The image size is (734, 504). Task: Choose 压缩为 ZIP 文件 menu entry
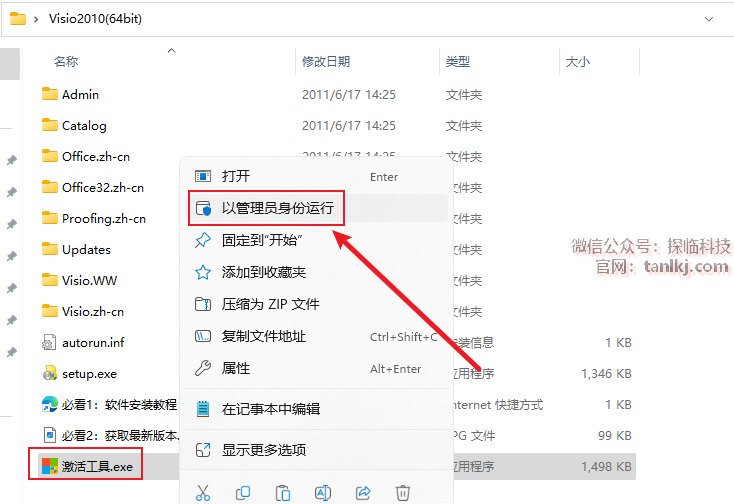[x=315, y=304]
